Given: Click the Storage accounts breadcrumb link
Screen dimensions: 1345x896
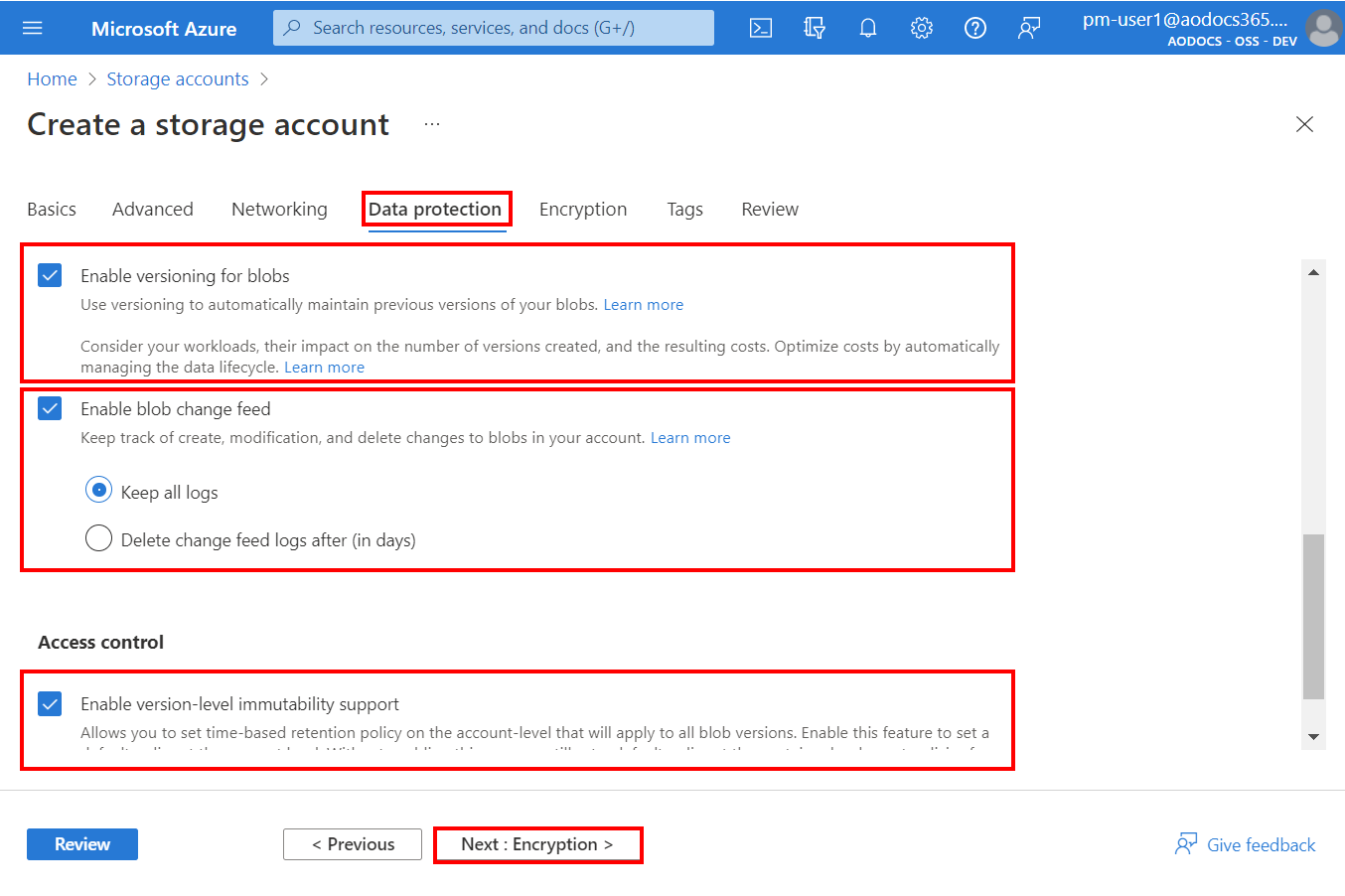Looking at the screenshot, I should [178, 79].
